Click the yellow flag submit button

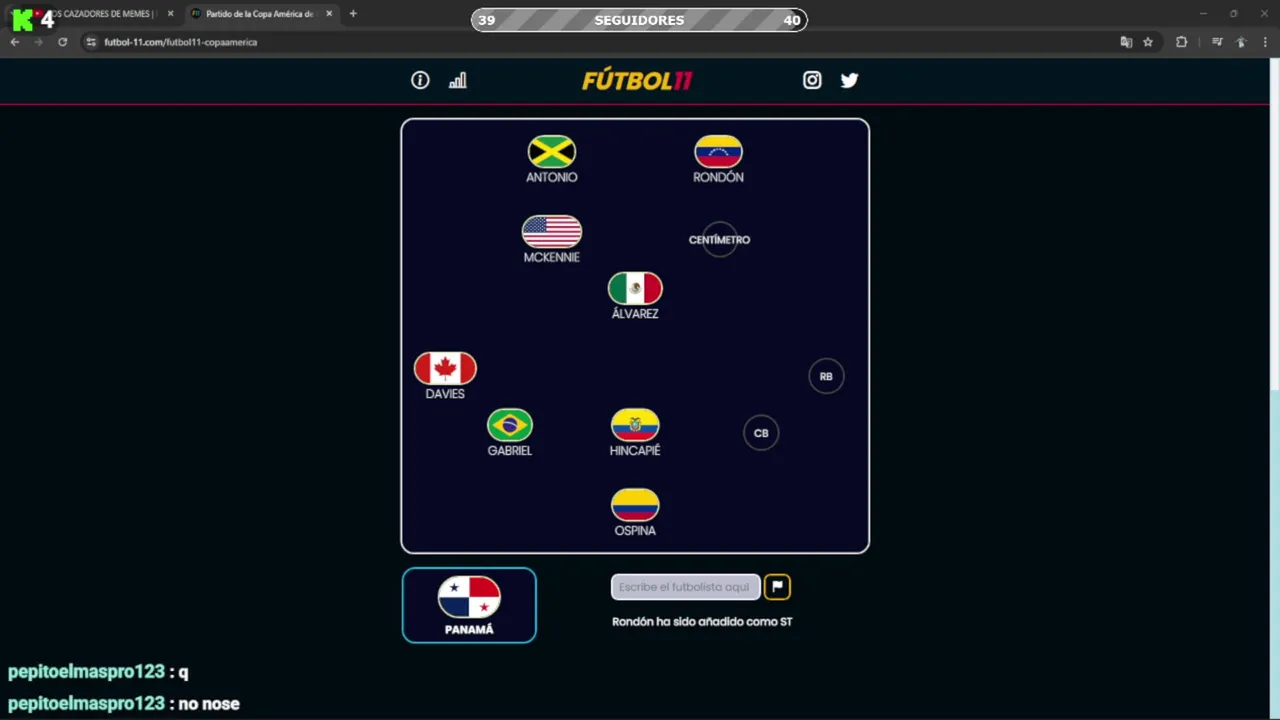777,587
